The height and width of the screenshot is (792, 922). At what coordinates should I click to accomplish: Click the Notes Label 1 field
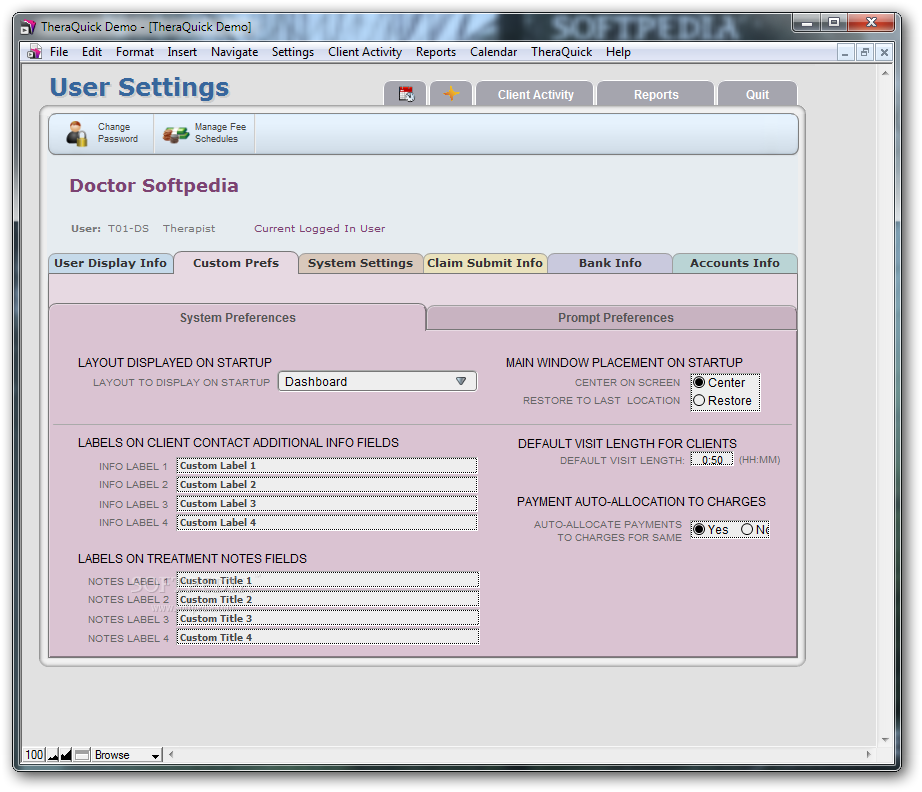(328, 580)
